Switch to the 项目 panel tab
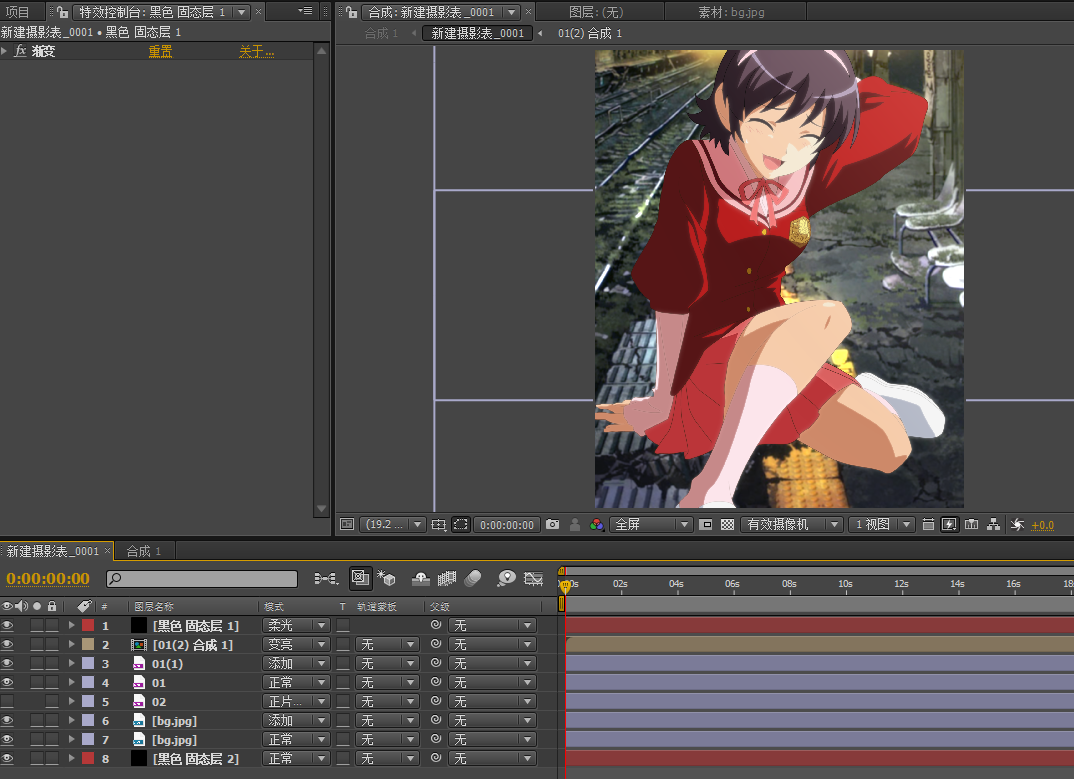Screen dimensions: 1074x779 [18, 12]
